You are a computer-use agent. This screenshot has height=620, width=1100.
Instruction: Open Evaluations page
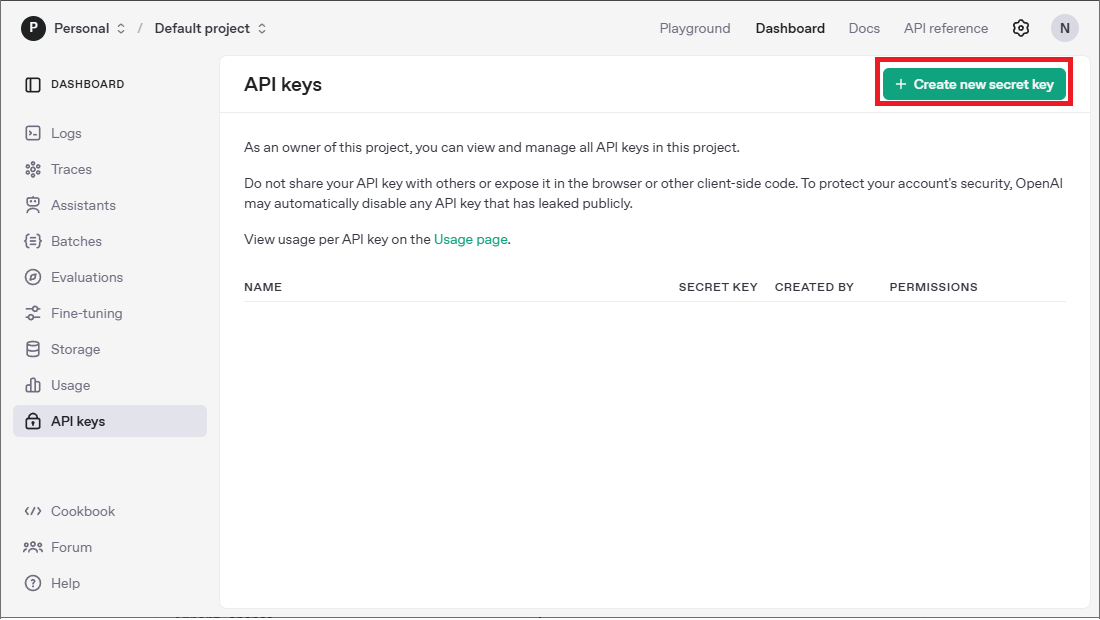87,277
